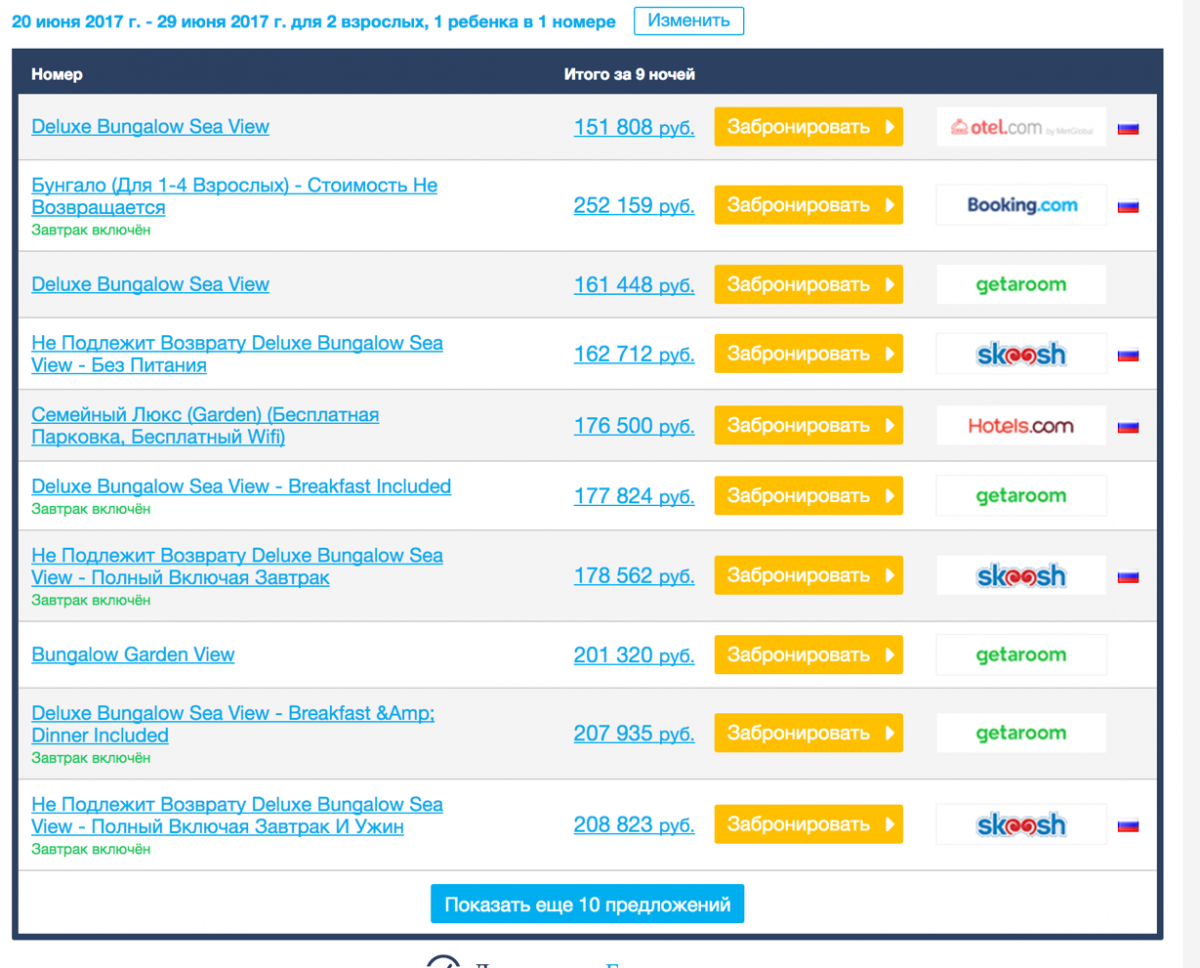Click the getaroom logo for Bungalow Garden View
This screenshot has width=1200, height=968.
pyautogui.click(x=1021, y=655)
